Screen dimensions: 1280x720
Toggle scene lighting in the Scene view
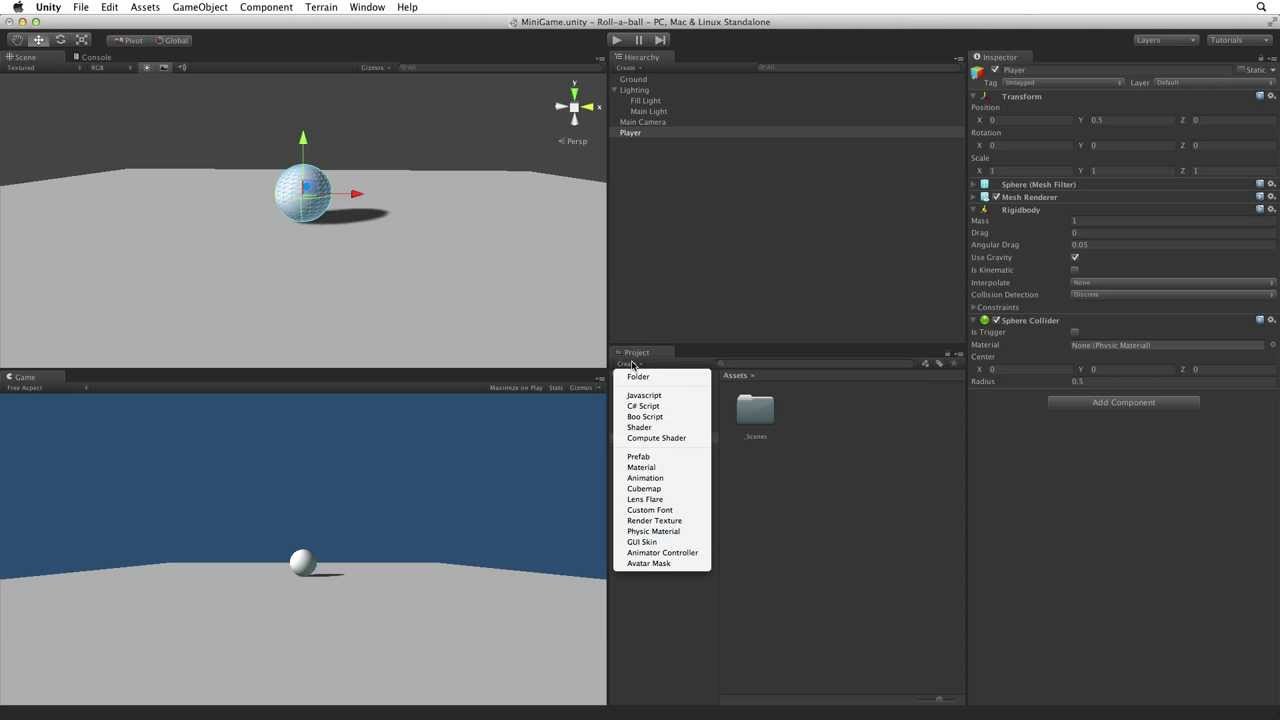point(147,67)
